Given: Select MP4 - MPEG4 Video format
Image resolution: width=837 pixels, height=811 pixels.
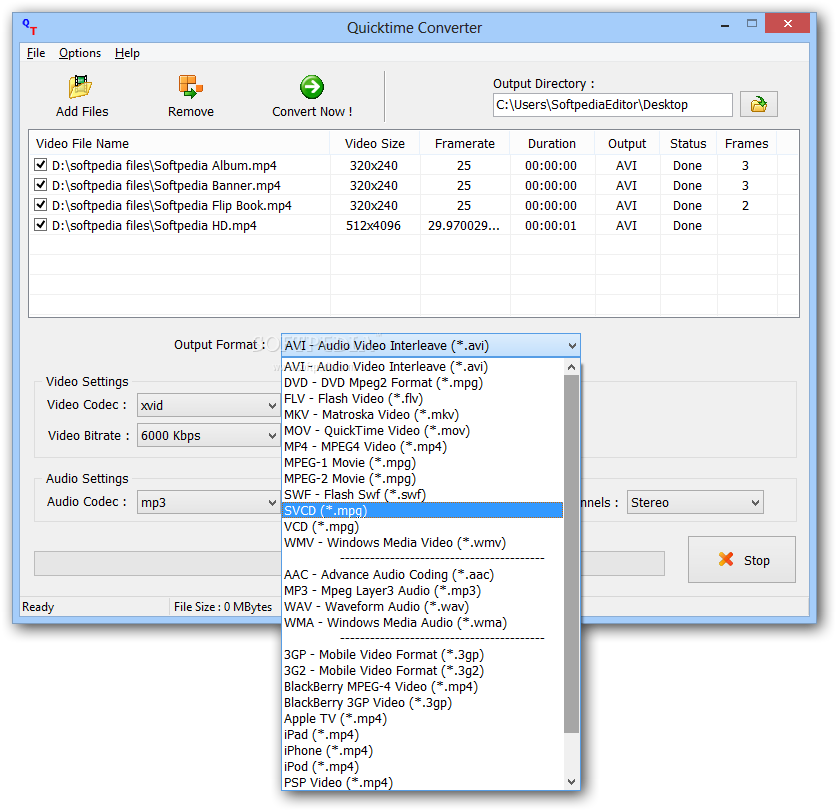Looking at the screenshot, I should 423,447.
